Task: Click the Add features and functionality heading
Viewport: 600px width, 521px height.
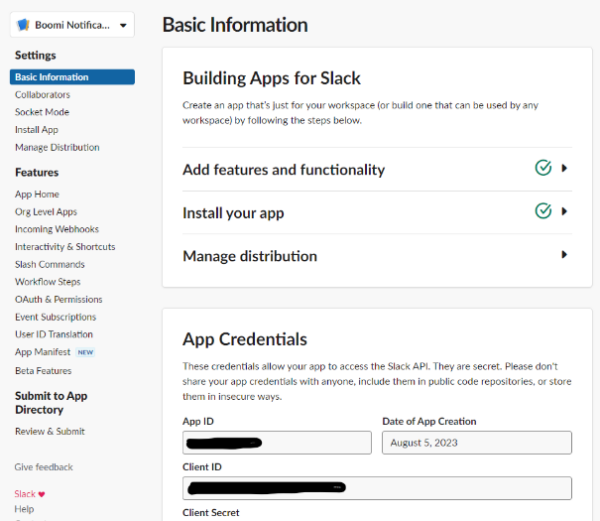Action: pos(284,169)
